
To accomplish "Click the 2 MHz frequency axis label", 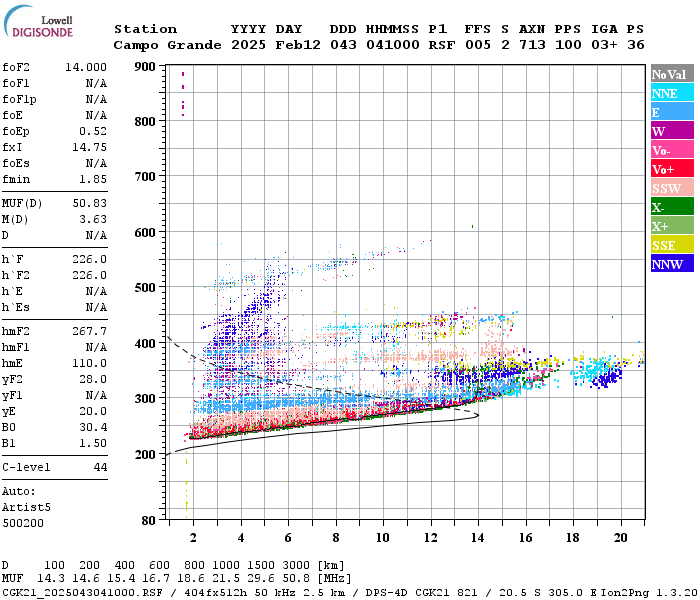I will (193, 538).
